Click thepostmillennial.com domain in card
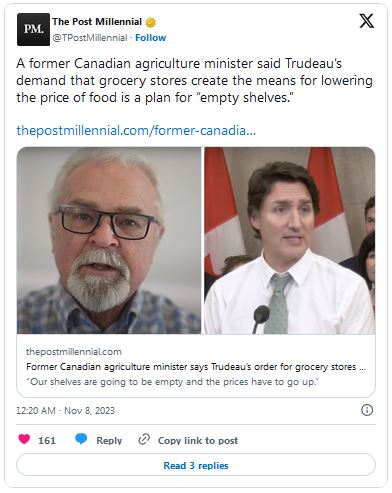This screenshot has height=493, width=392. [74, 352]
